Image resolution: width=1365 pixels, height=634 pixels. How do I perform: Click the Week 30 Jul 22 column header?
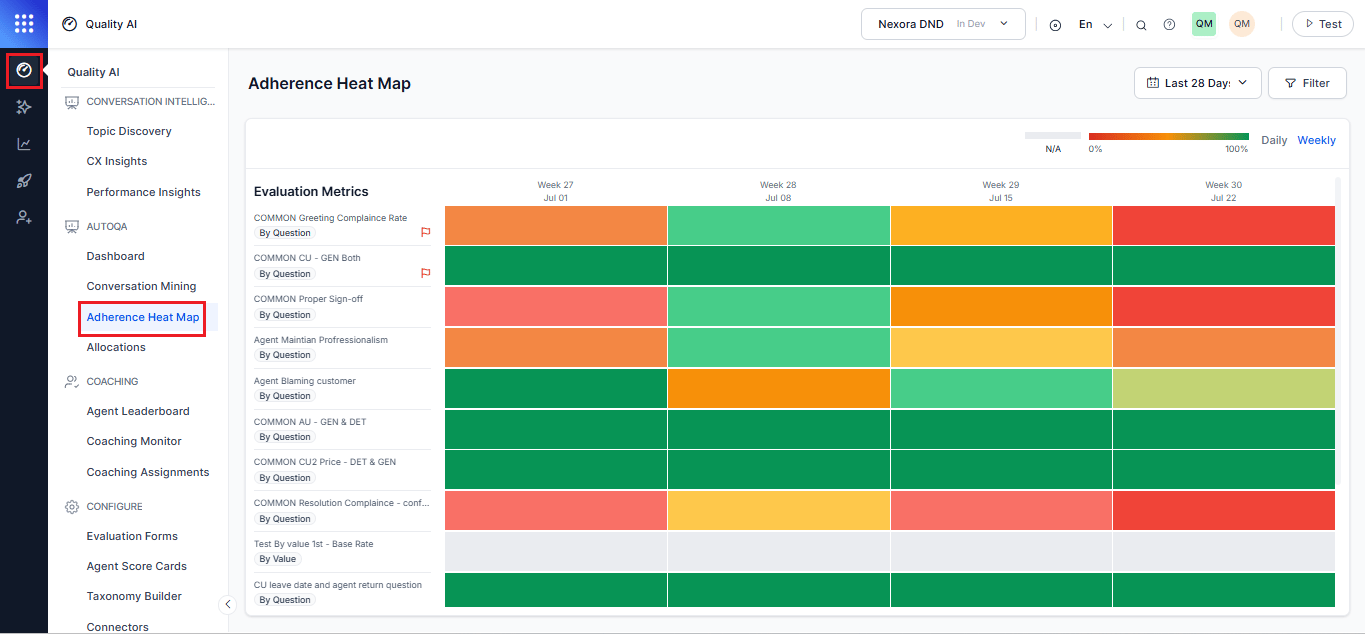1223,191
